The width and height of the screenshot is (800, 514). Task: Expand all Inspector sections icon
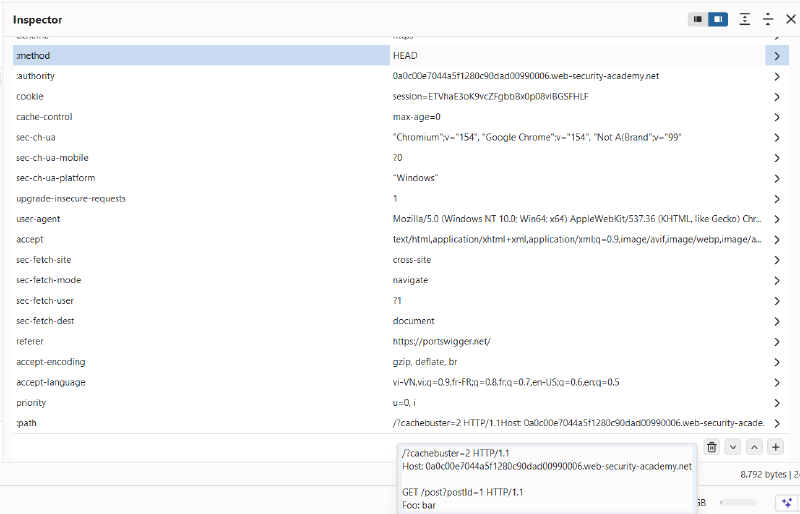click(x=745, y=19)
